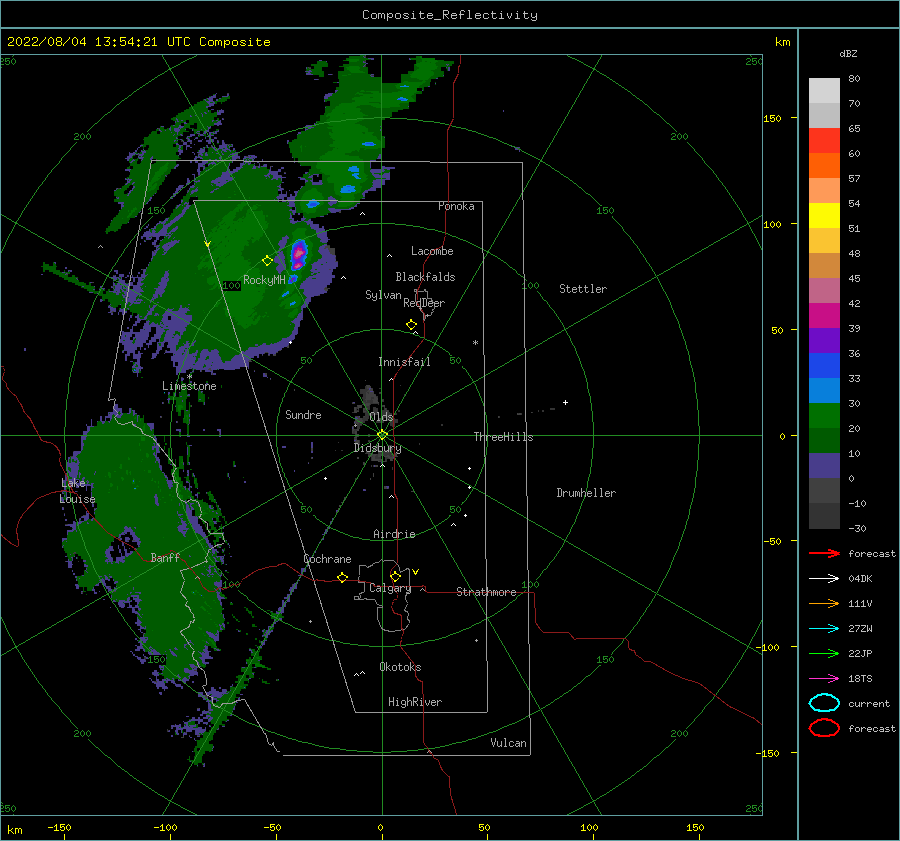Click the white plus marker east of ThreeHills
Image resolution: width=900 pixels, height=841 pixels.
(x=565, y=402)
